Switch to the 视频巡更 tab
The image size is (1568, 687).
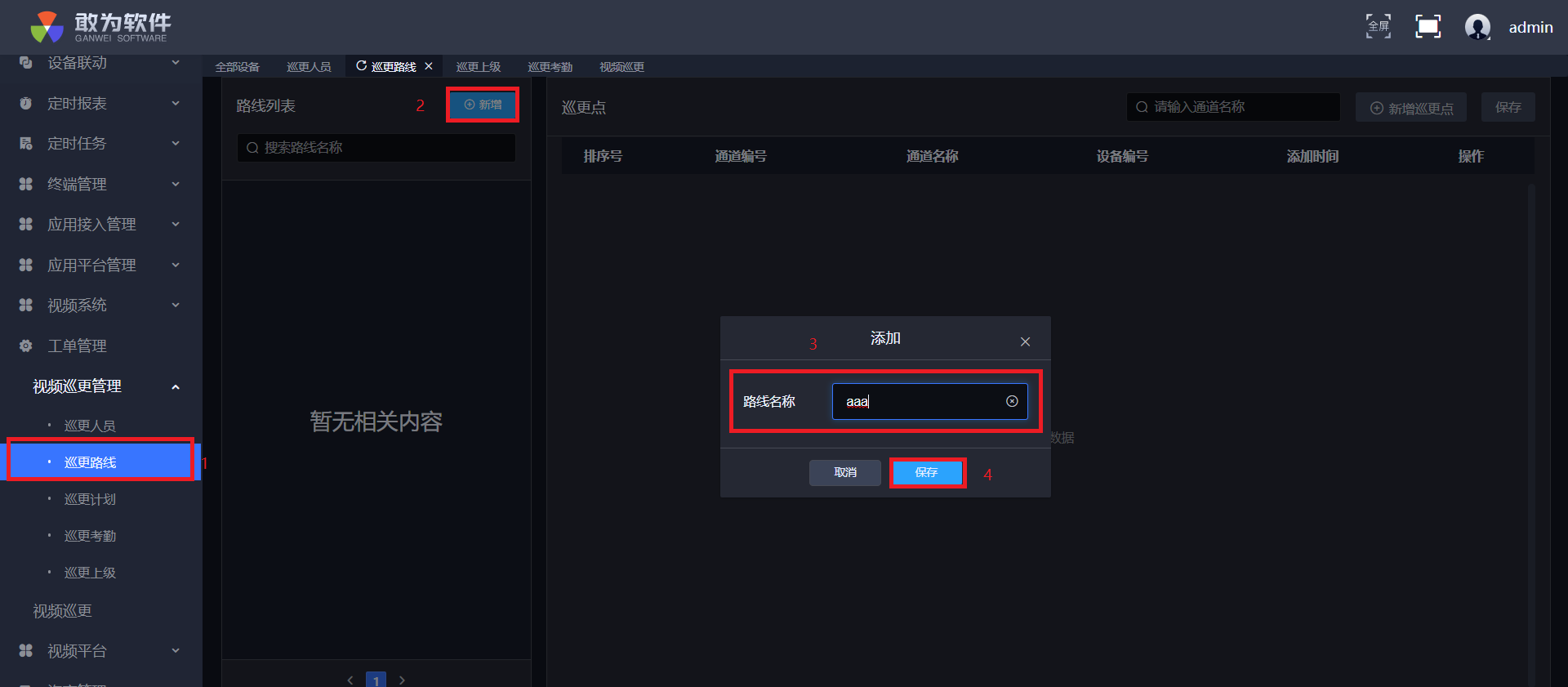click(x=621, y=67)
